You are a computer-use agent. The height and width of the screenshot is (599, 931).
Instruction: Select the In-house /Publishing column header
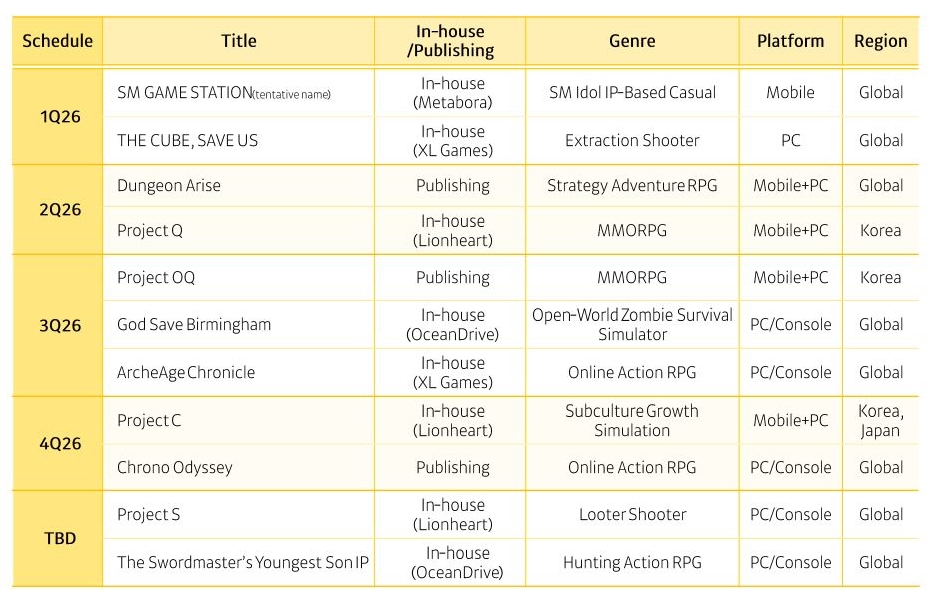pos(452,41)
